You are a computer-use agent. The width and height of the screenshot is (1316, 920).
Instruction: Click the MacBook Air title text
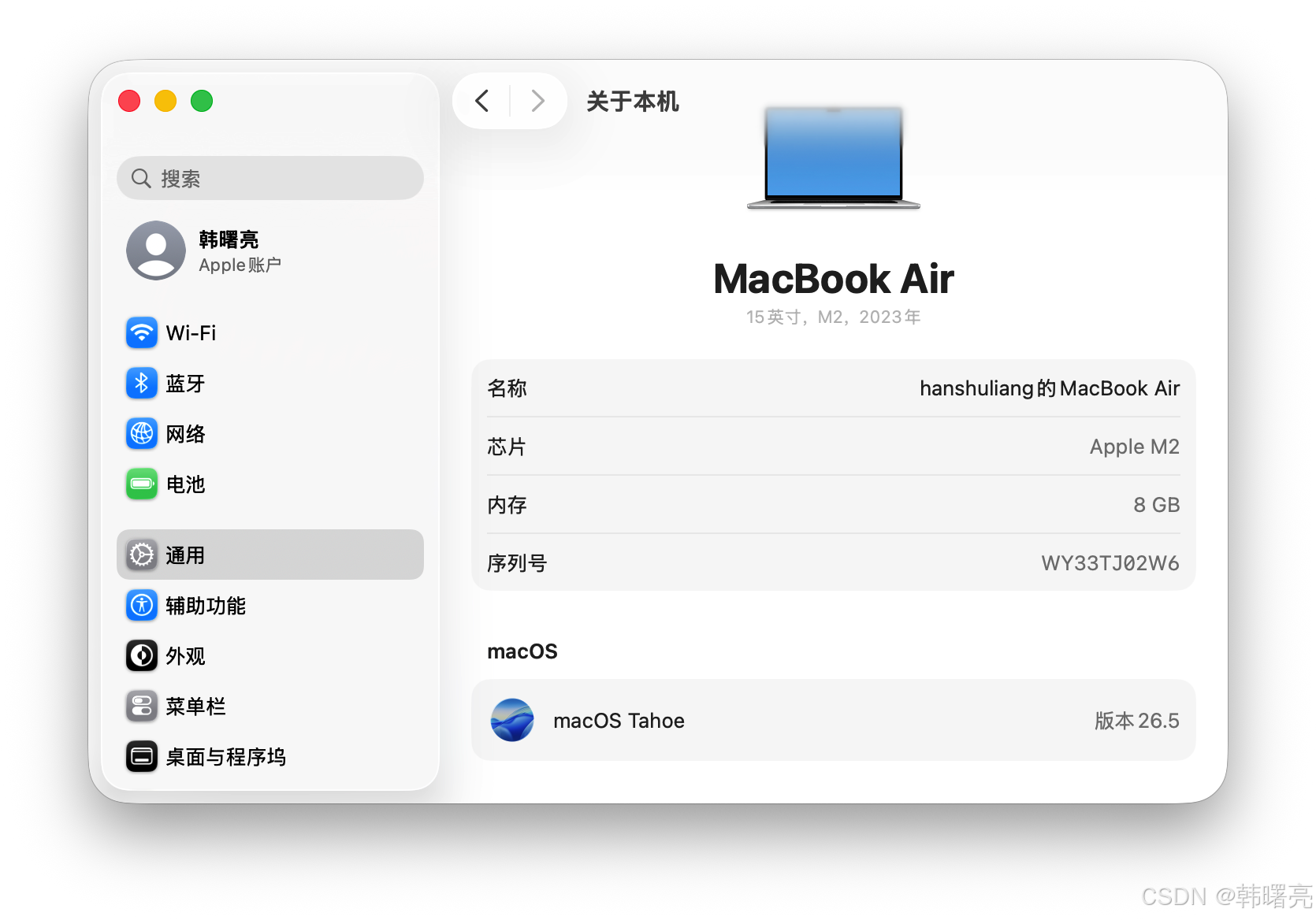[834, 279]
